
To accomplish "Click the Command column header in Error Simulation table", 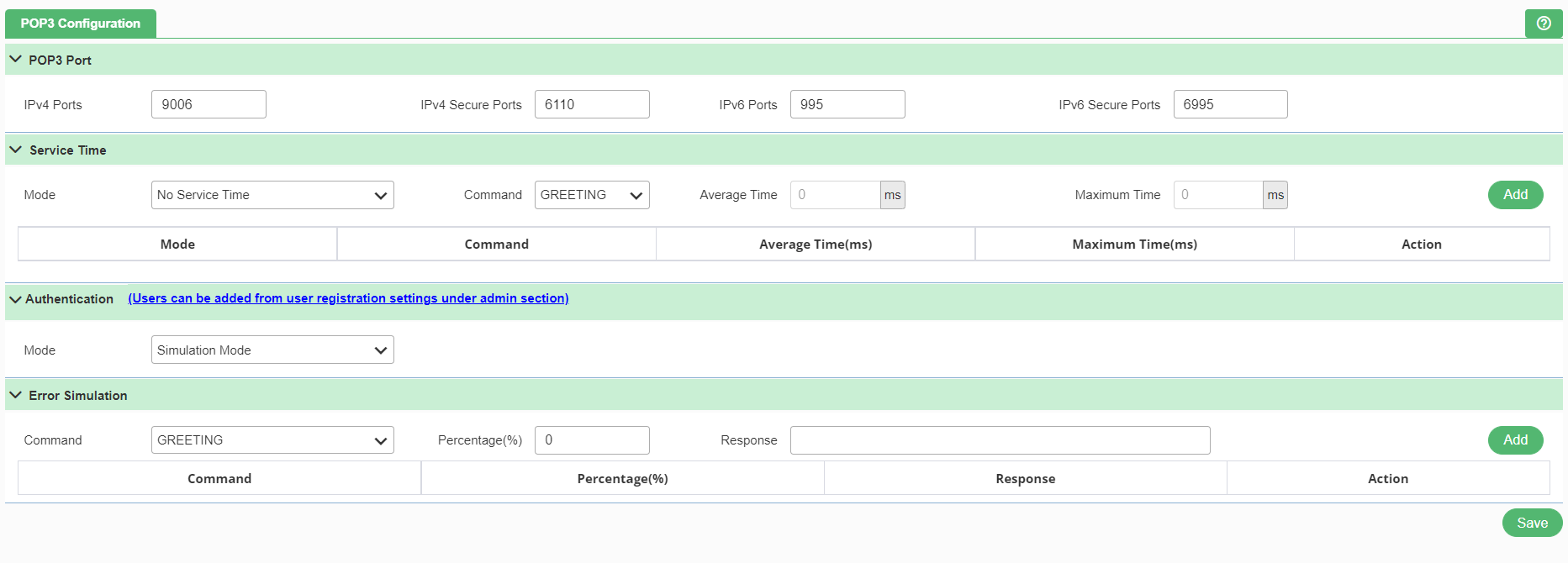I will click(219, 479).
